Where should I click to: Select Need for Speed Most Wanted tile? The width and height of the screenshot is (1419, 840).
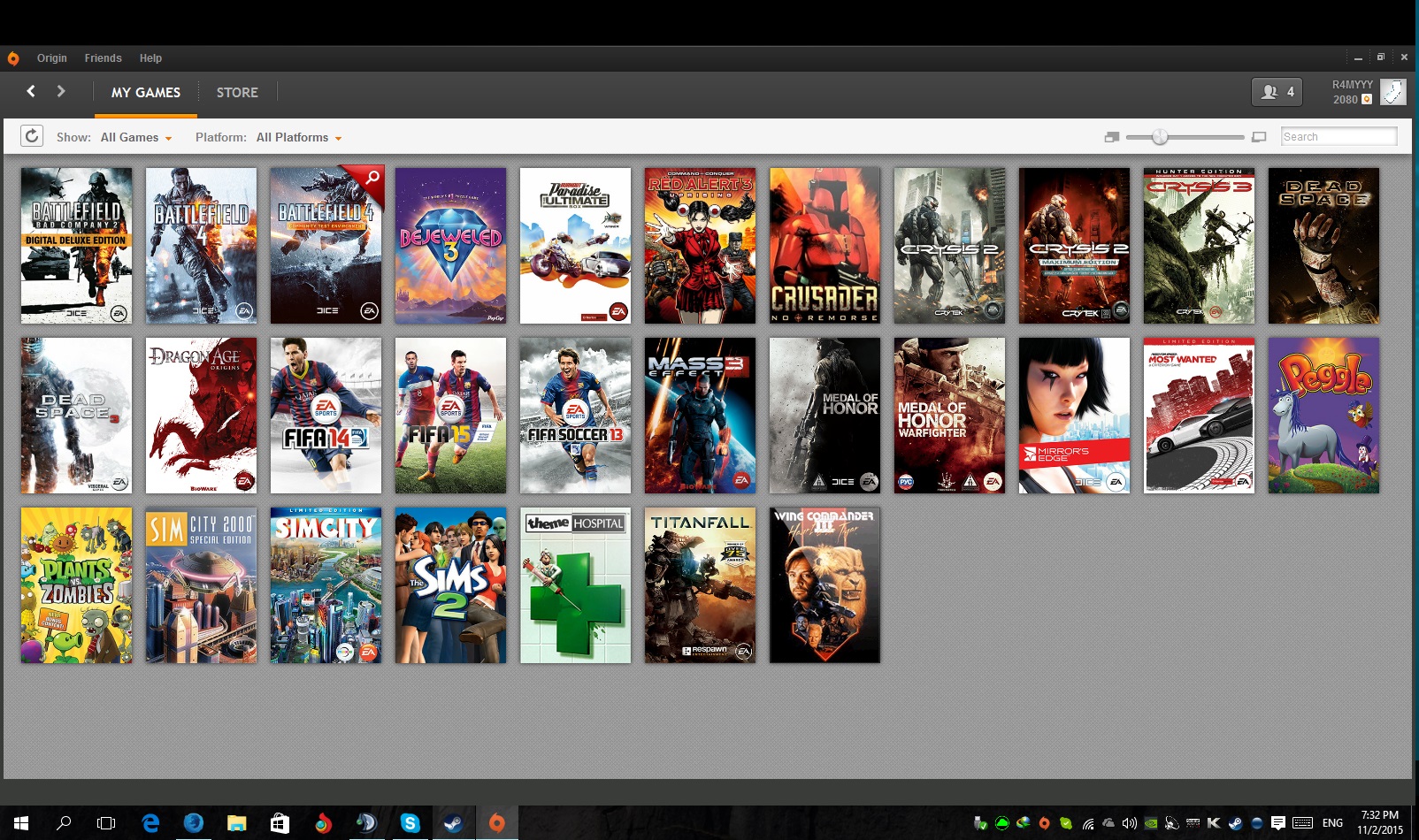(x=1200, y=416)
